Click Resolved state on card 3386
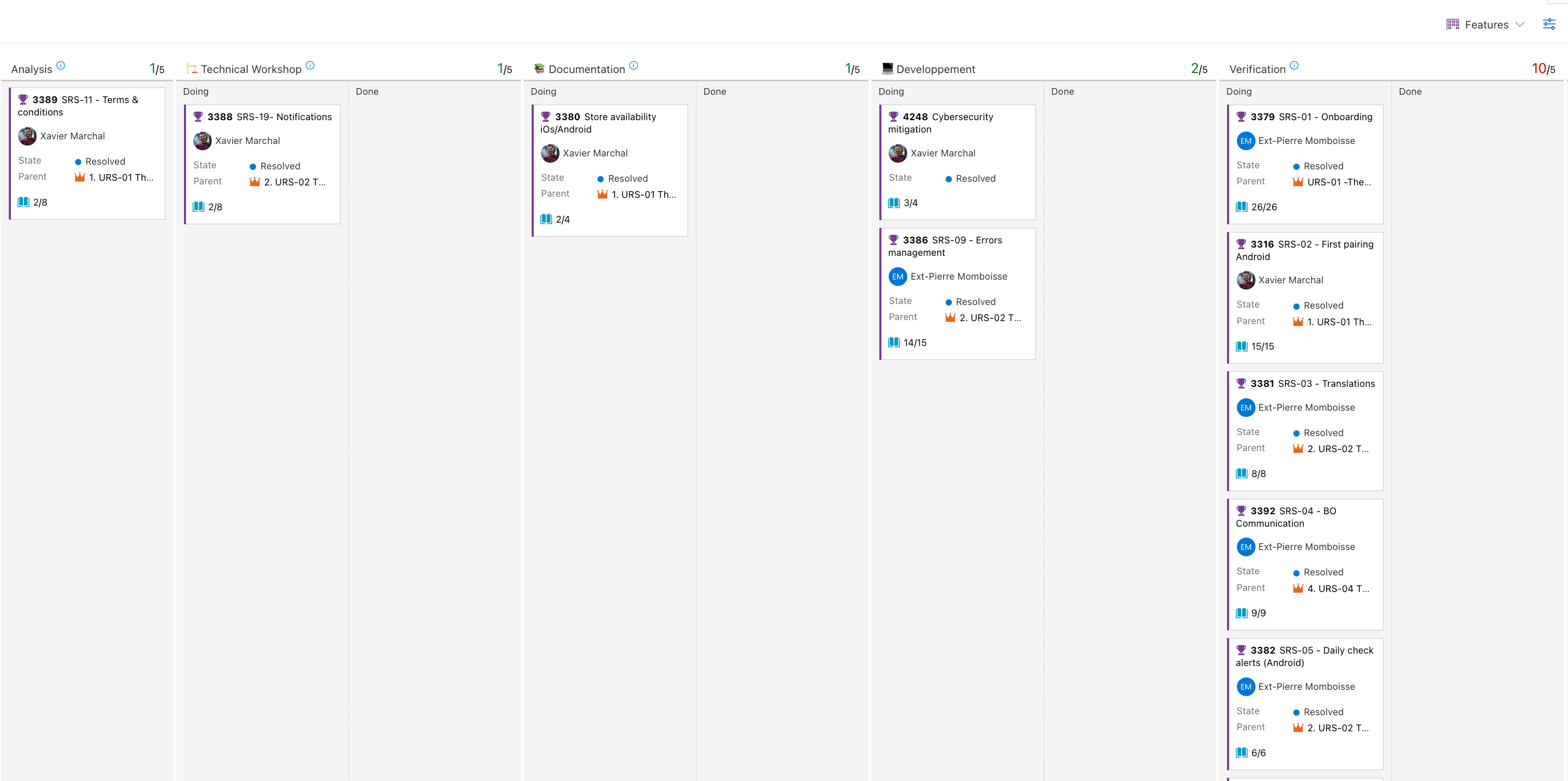This screenshot has height=781, width=1568. click(x=975, y=302)
